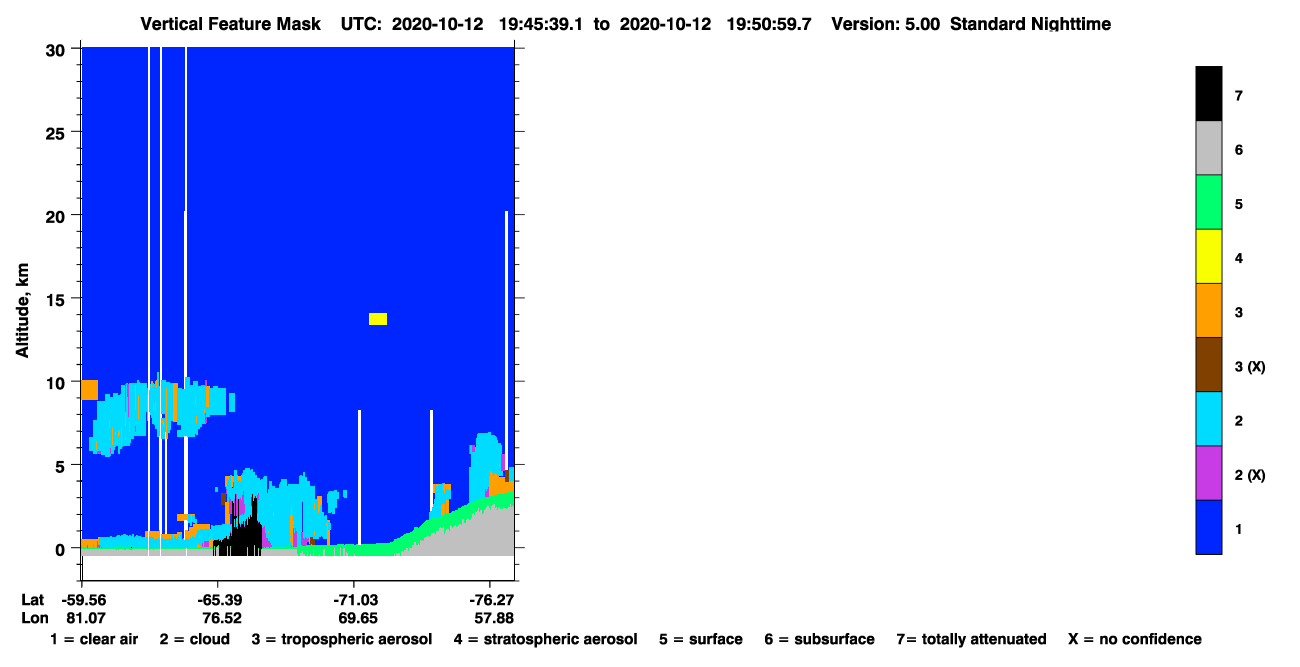Click longitude value 57.88
Viewport: 1300px width, 667px height.
coord(493,618)
